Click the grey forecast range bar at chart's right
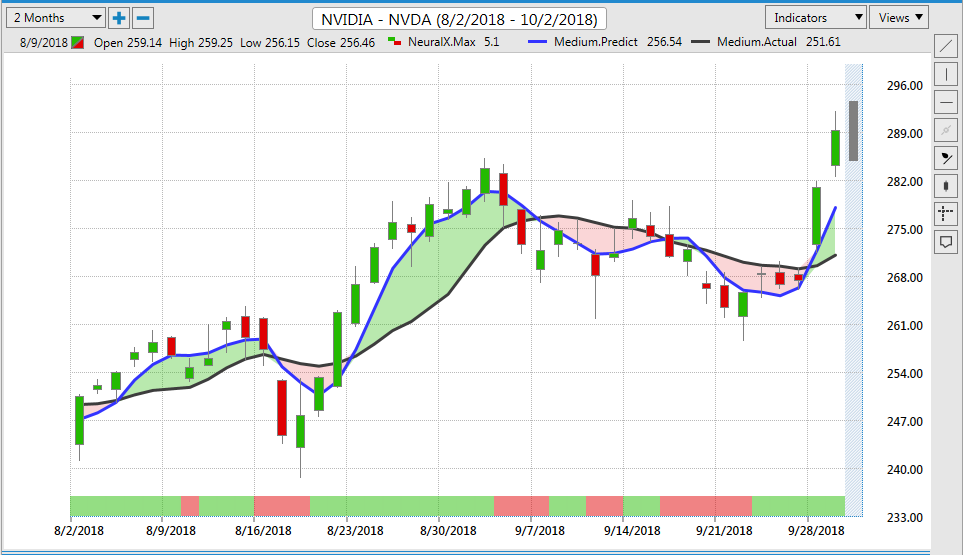The height and width of the screenshot is (555, 963). click(x=854, y=131)
